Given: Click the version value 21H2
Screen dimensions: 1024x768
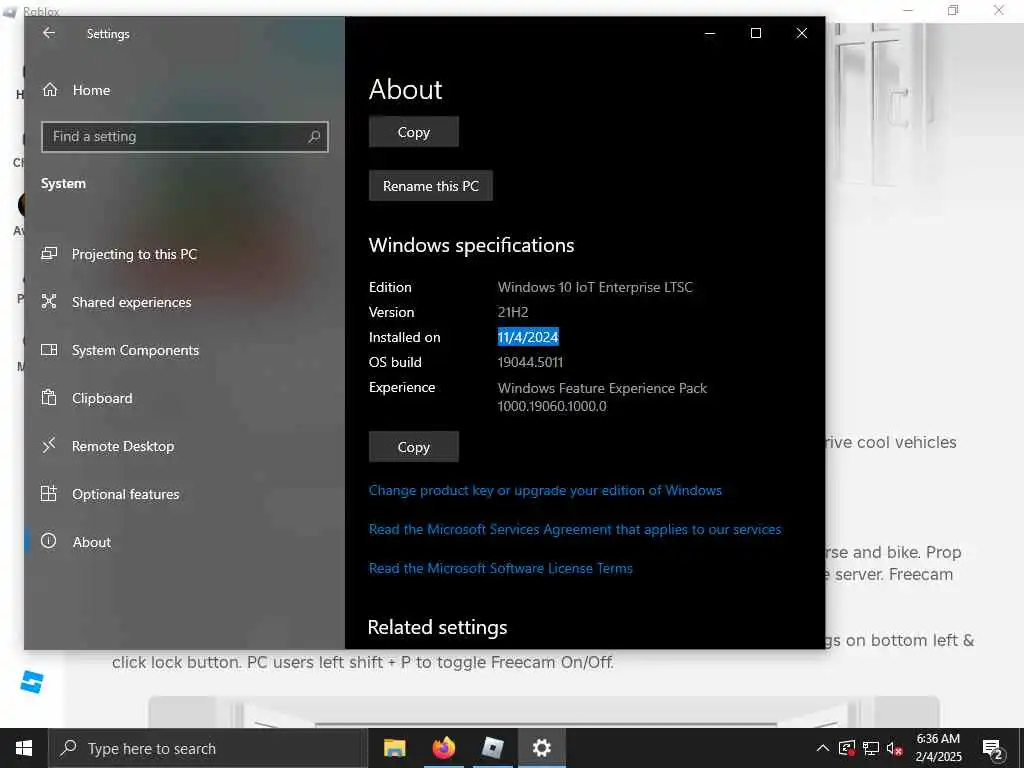Looking at the screenshot, I should pos(513,312).
